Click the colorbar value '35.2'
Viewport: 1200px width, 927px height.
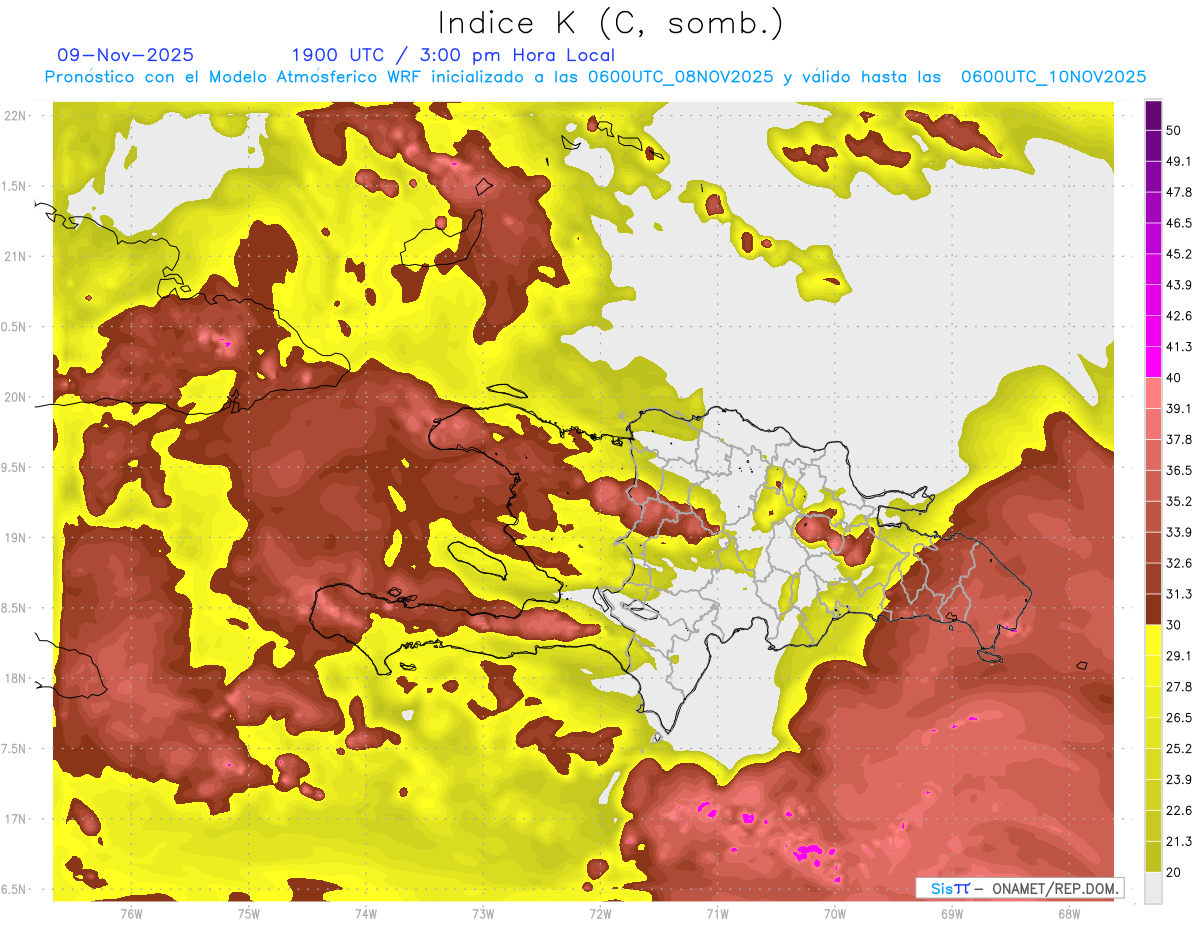[x=1178, y=501]
